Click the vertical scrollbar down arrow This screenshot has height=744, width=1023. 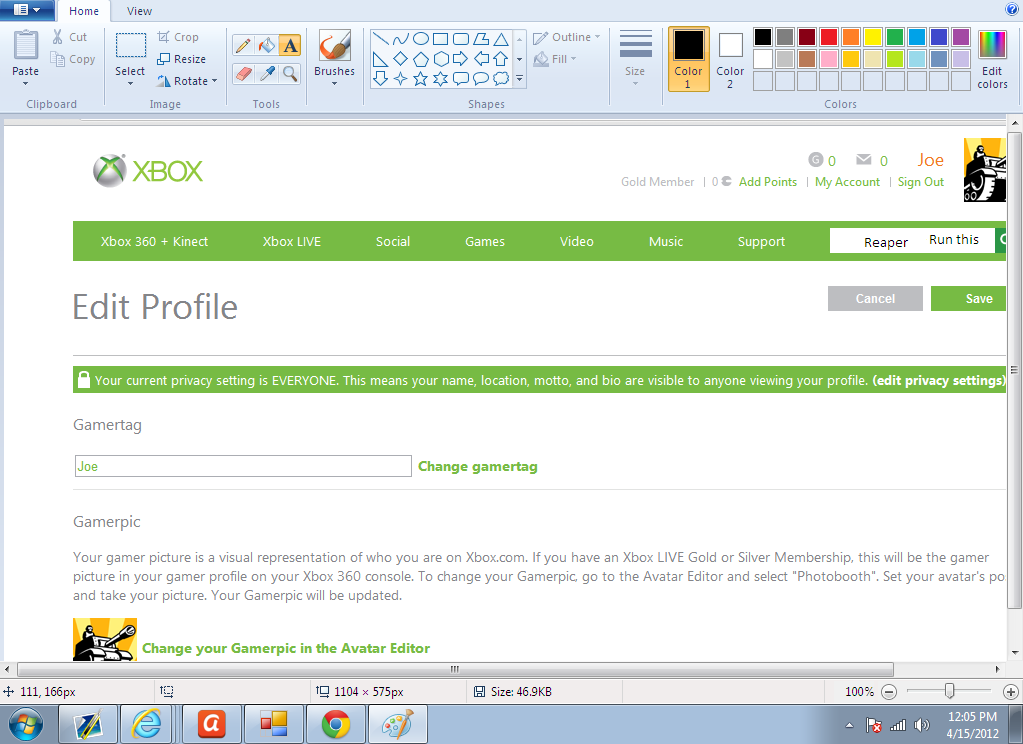coord(1014,652)
